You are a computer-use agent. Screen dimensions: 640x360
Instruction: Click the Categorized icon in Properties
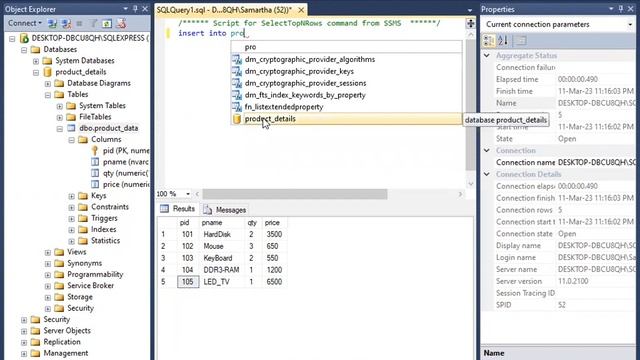click(489, 40)
